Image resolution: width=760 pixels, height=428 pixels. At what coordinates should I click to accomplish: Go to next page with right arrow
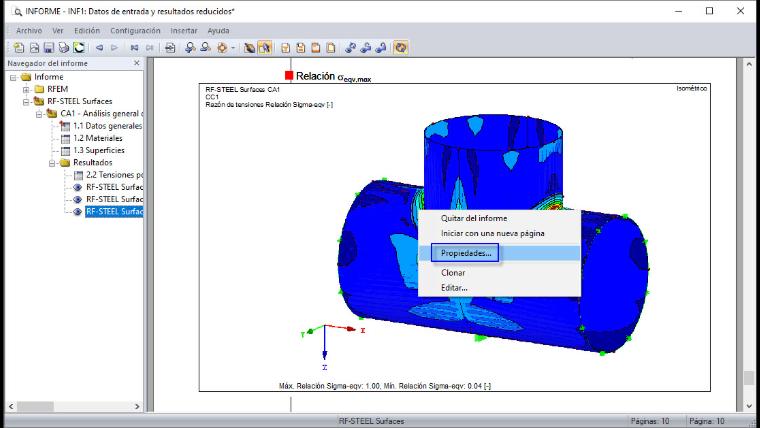click(x=114, y=48)
